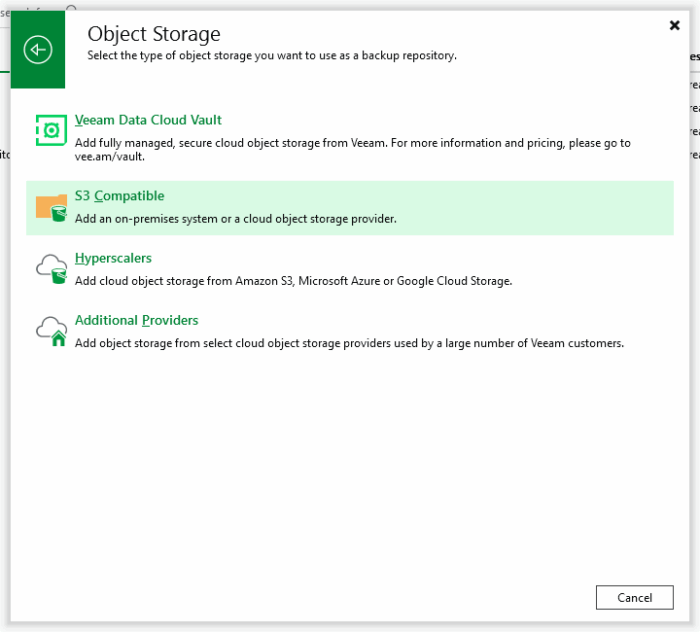The width and height of the screenshot is (700, 632).
Task: Click the Object Storage dialog heading
Action: [154, 34]
